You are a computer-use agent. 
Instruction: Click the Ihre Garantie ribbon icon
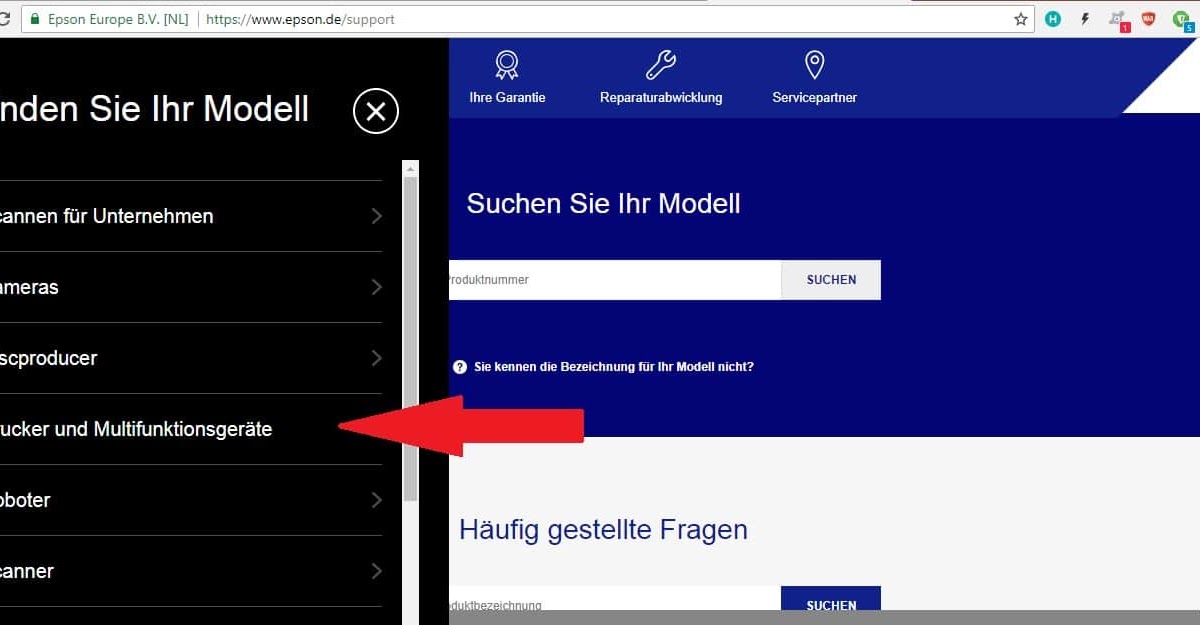pos(507,66)
